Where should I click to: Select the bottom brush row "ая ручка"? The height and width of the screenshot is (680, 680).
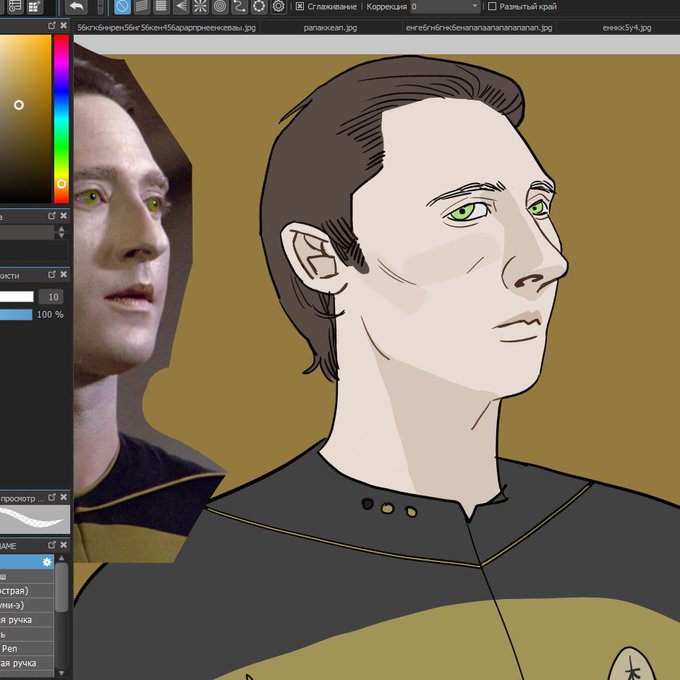click(x=27, y=664)
